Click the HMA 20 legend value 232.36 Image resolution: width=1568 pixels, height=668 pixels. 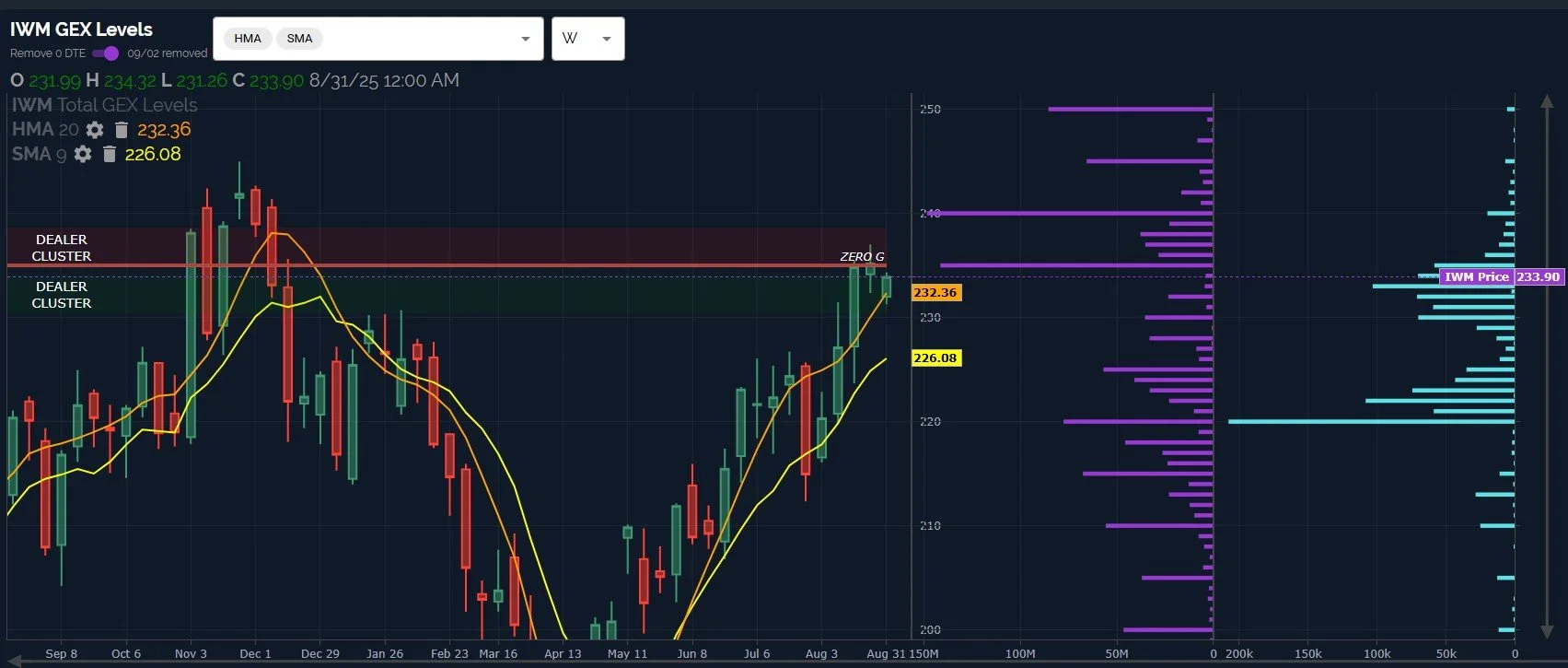[x=164, y=130]
